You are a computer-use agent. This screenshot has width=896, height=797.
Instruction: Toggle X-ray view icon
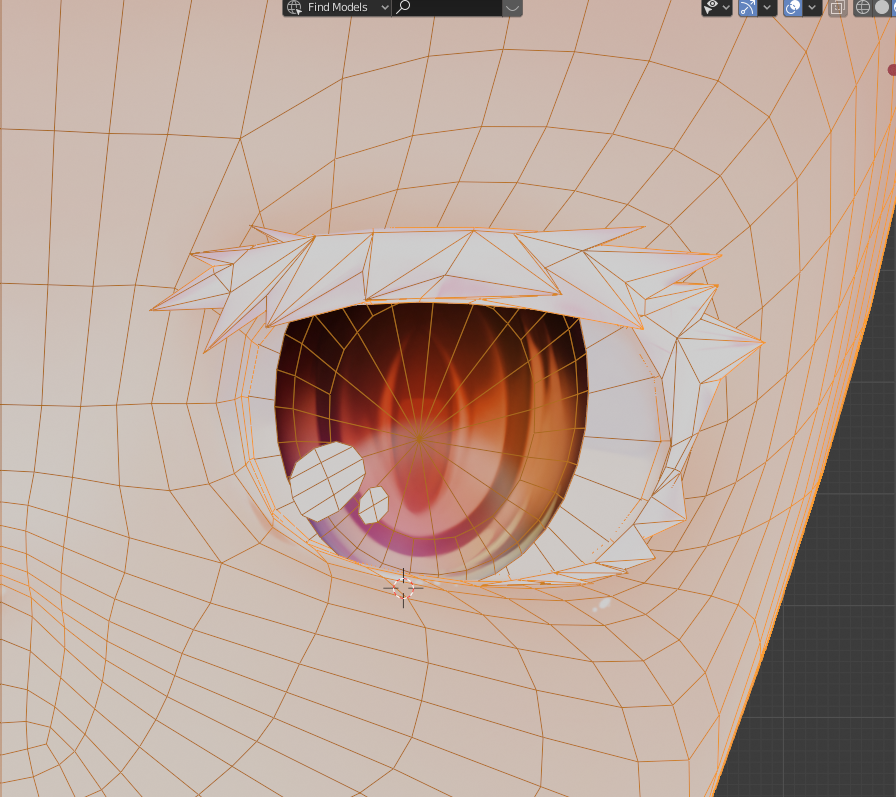[838, 7]
